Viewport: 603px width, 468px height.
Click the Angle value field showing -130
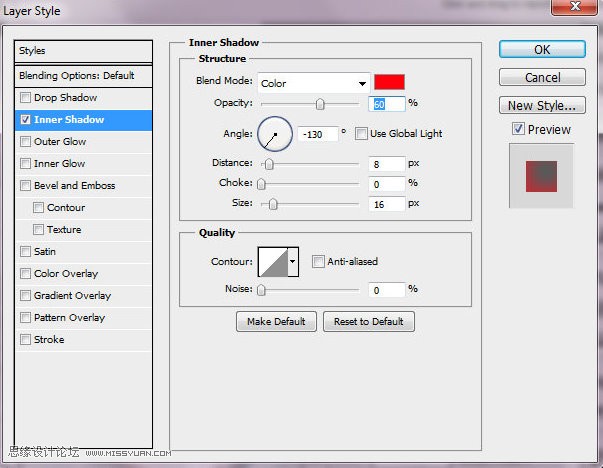pyautogui.click(x=318, y=135)
